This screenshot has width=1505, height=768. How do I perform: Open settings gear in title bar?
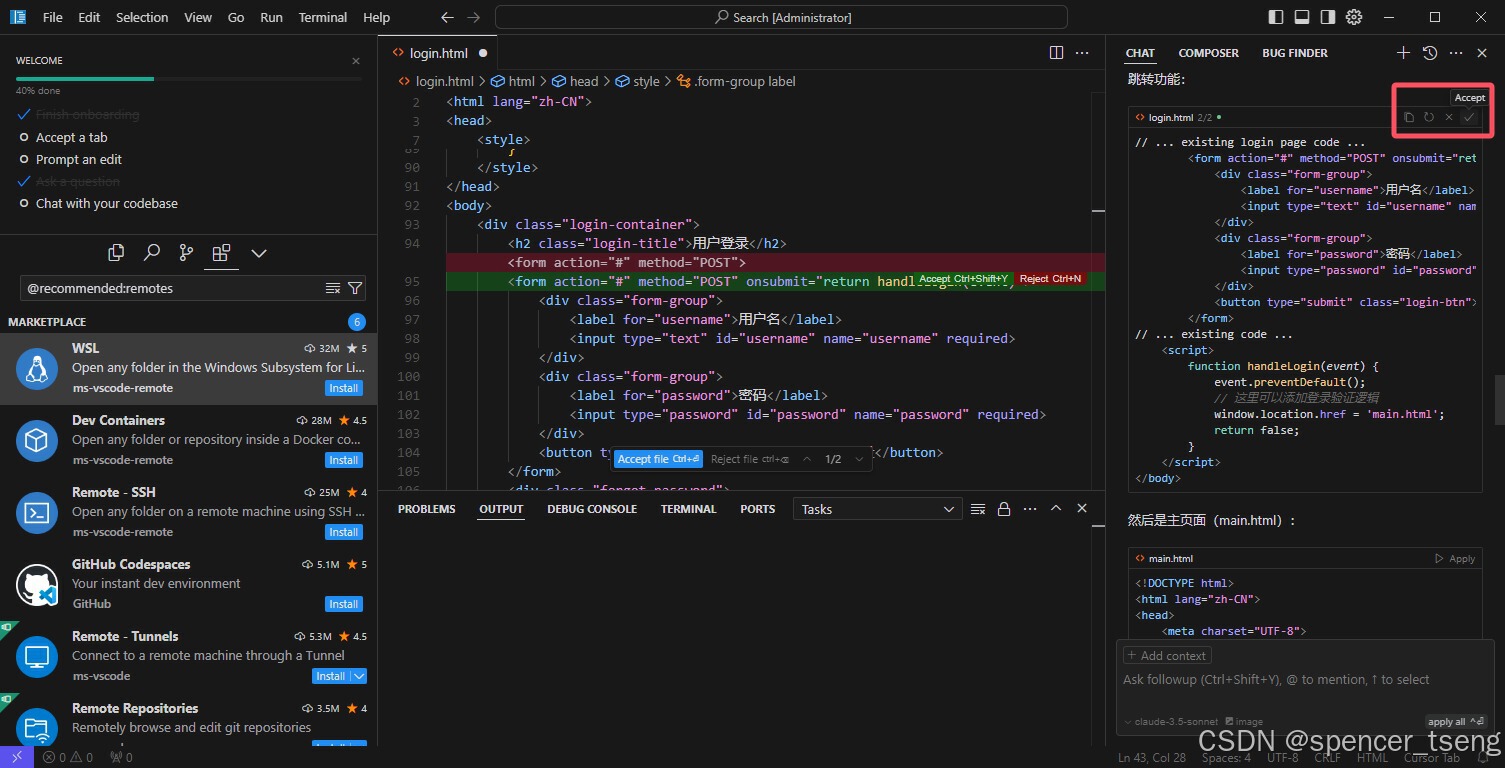tap(1354, 17)
